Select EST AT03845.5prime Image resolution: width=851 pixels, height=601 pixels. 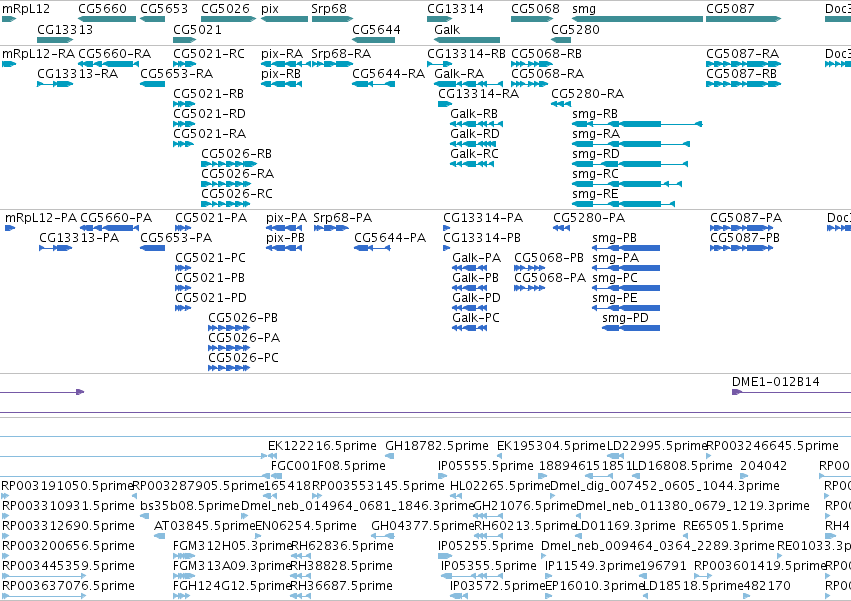click(x=205, y=526)
